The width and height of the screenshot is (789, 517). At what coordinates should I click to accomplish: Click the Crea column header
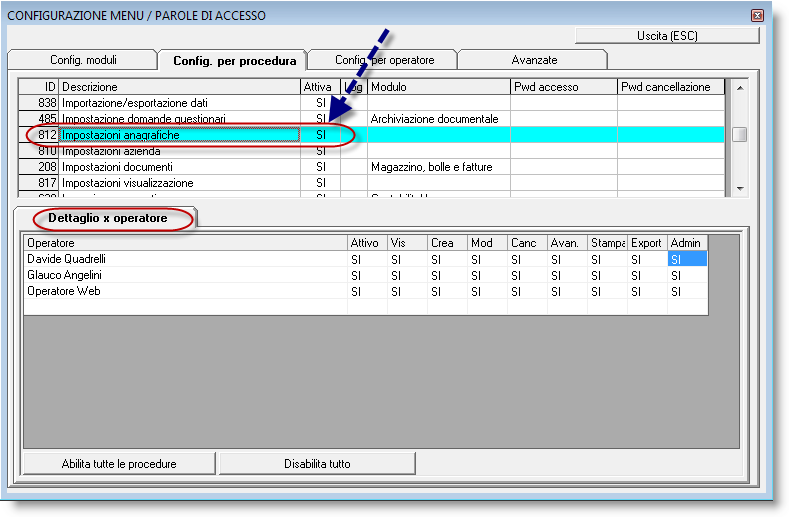tap(447, 243)
